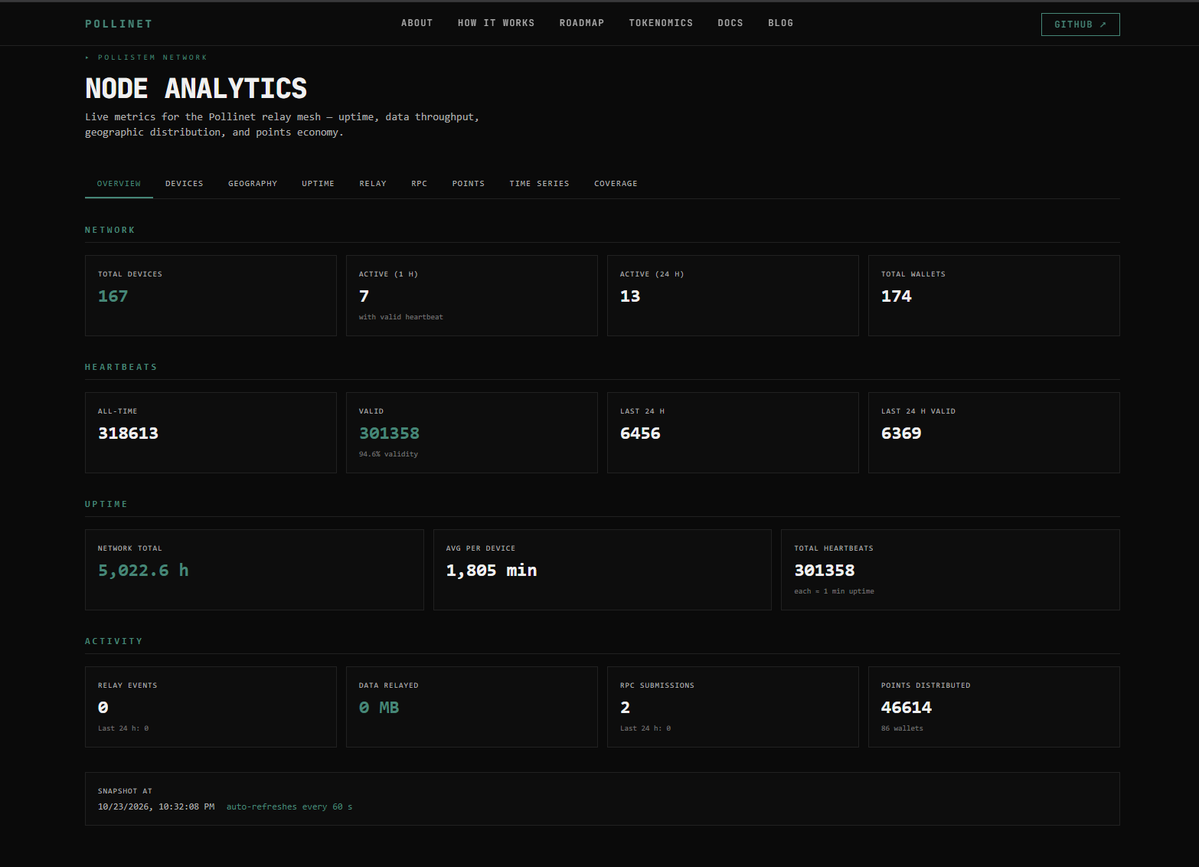Click the Total Devices value 167
The image size is (1199, 867).
coord(113,297)
